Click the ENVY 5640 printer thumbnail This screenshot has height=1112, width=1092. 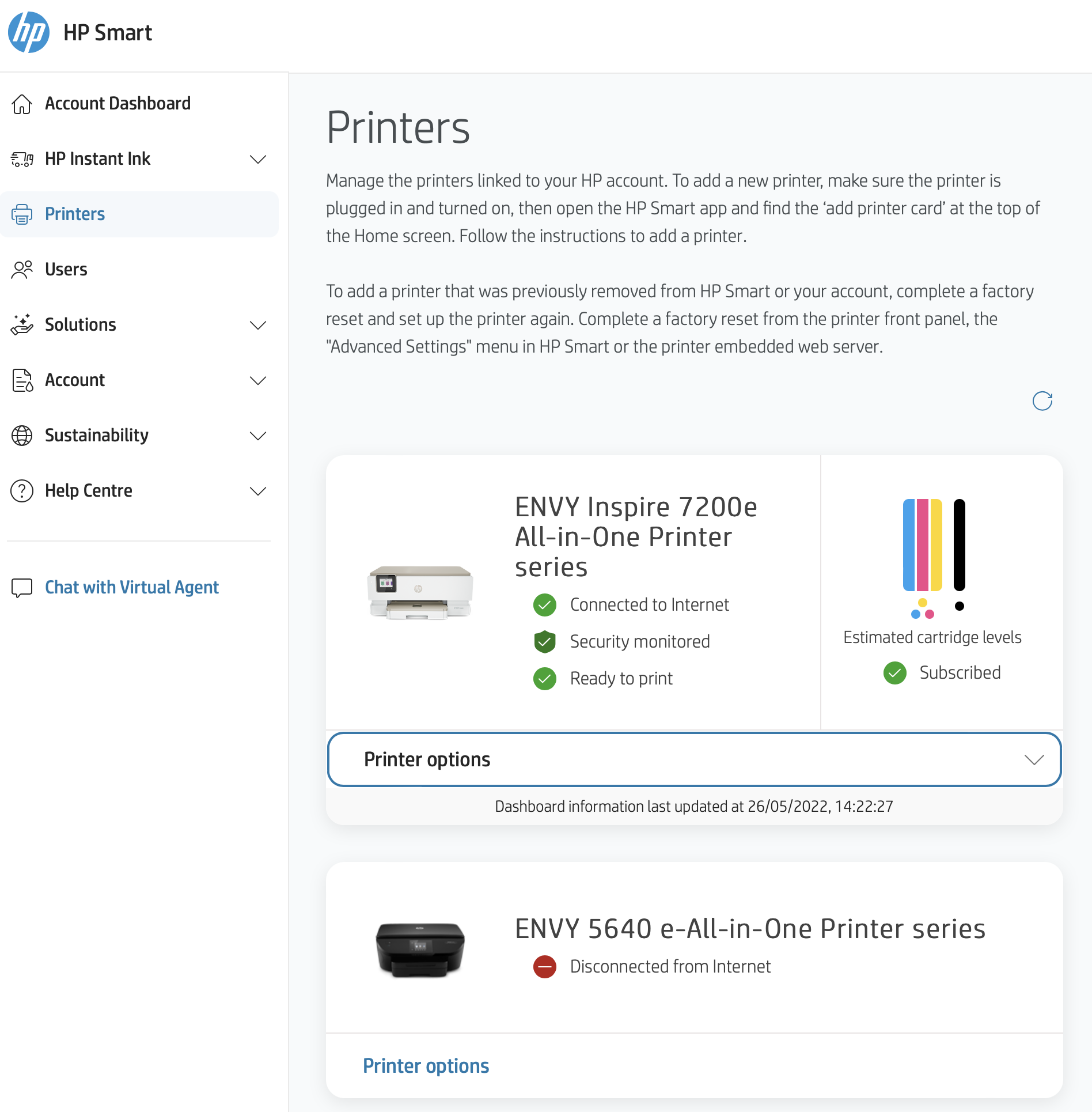pos(420,950)
